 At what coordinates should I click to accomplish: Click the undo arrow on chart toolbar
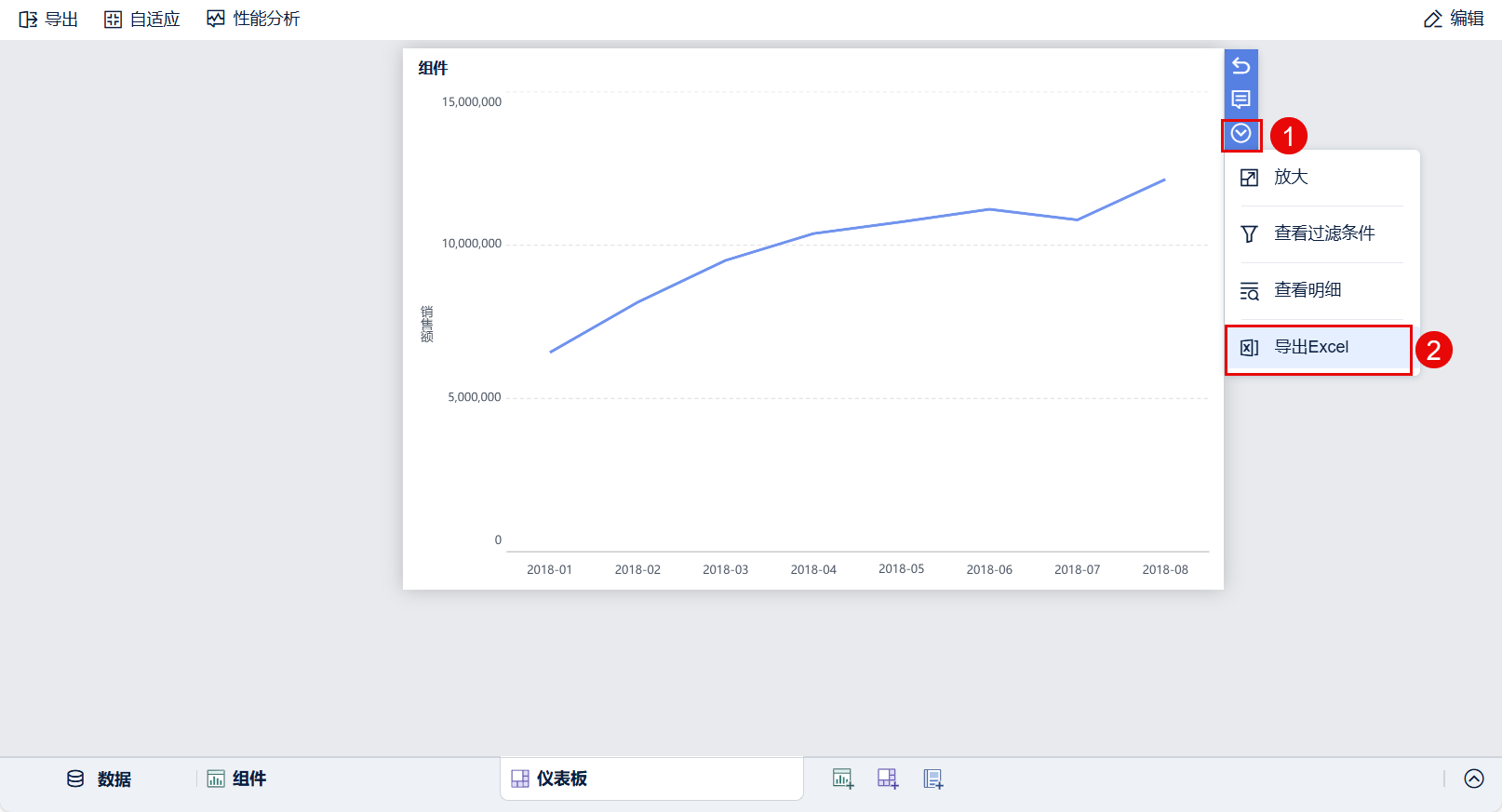click(1240, 66)
